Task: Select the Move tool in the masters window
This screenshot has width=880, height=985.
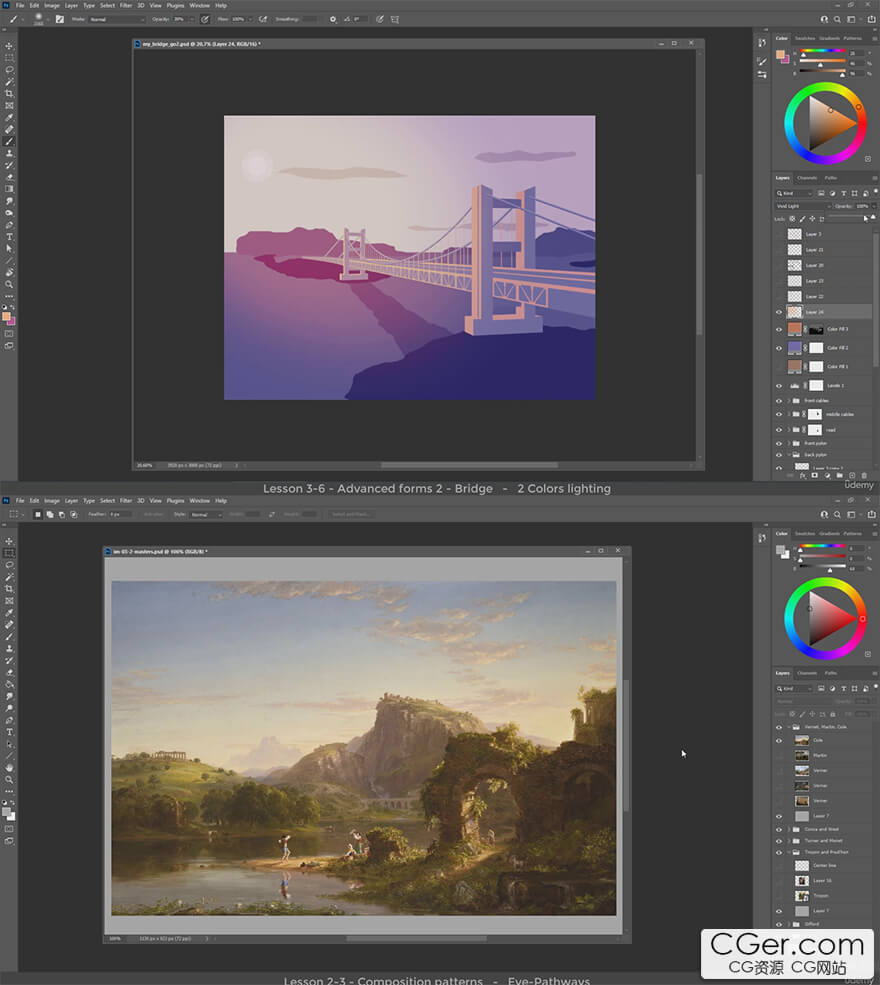Action: (x=9, y=541)
